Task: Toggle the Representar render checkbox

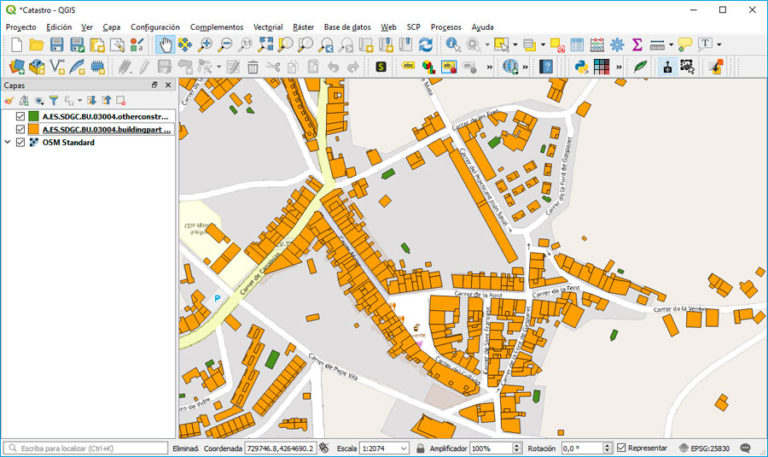Action: click(622, 448)
